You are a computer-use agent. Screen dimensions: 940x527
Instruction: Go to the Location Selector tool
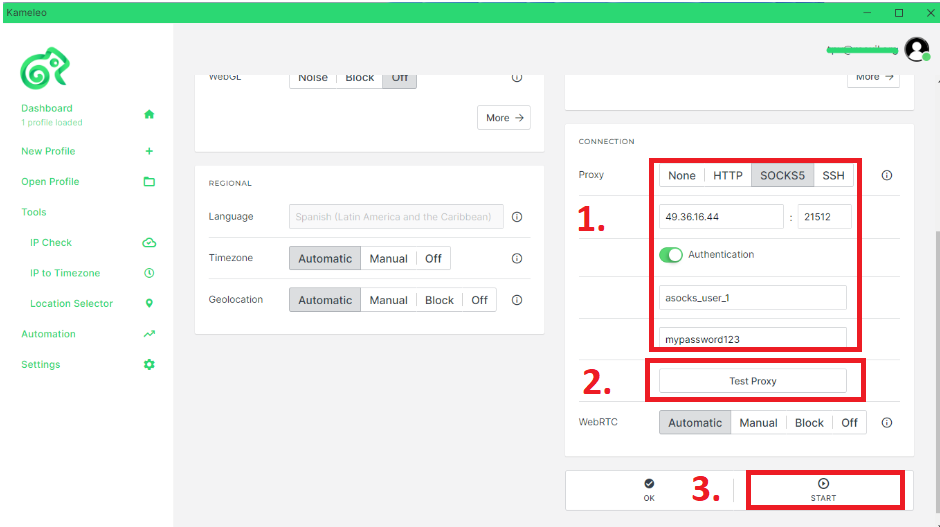[71, 303]
